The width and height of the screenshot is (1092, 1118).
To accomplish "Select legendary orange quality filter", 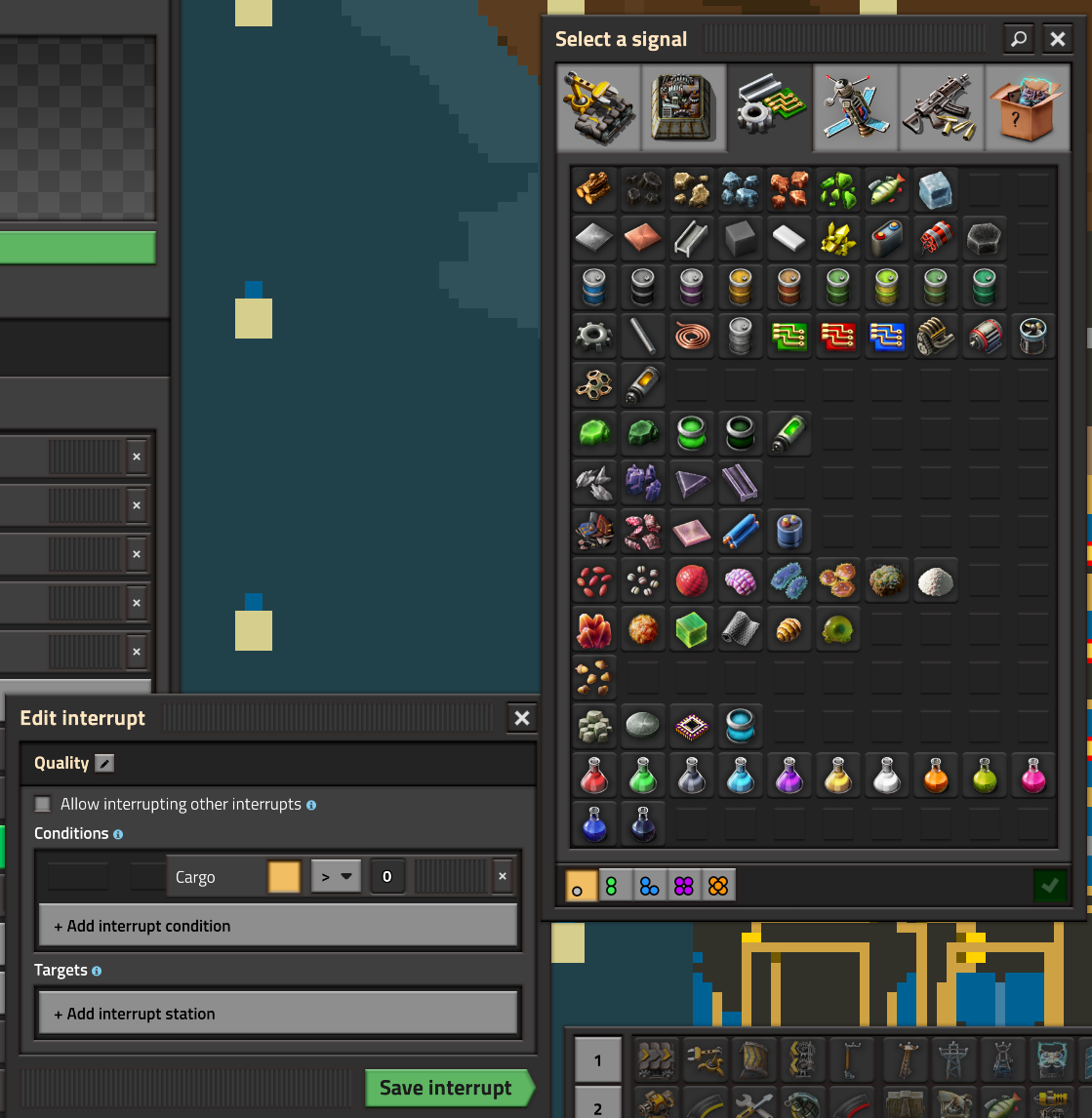I will click(718, 886).
